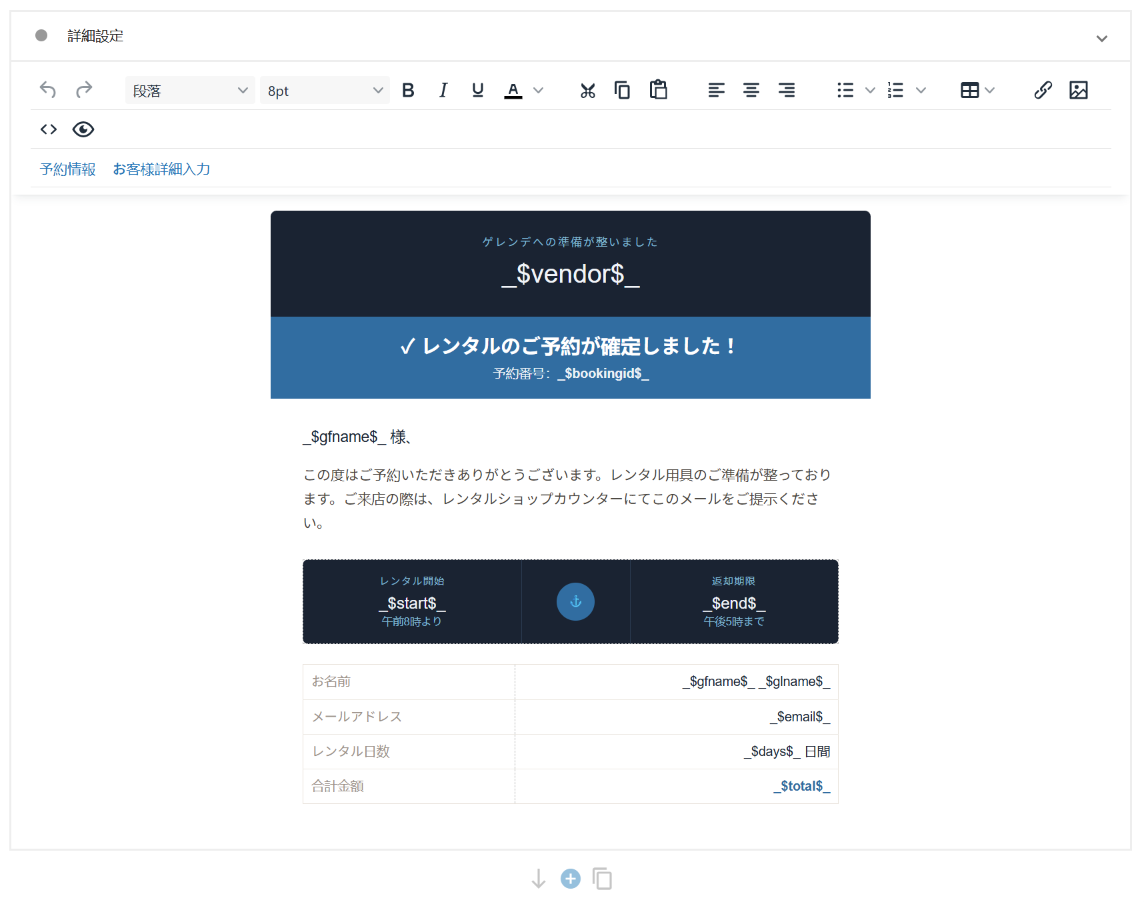Click the _$email$_ value cell

click(676, 717)
